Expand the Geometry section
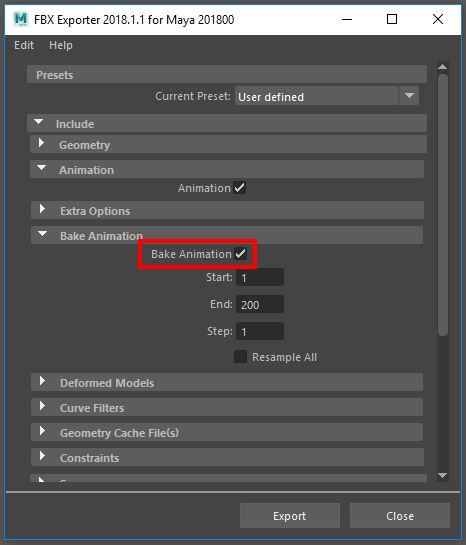Viewport: 466px width, 545px height. coord(41,143)
